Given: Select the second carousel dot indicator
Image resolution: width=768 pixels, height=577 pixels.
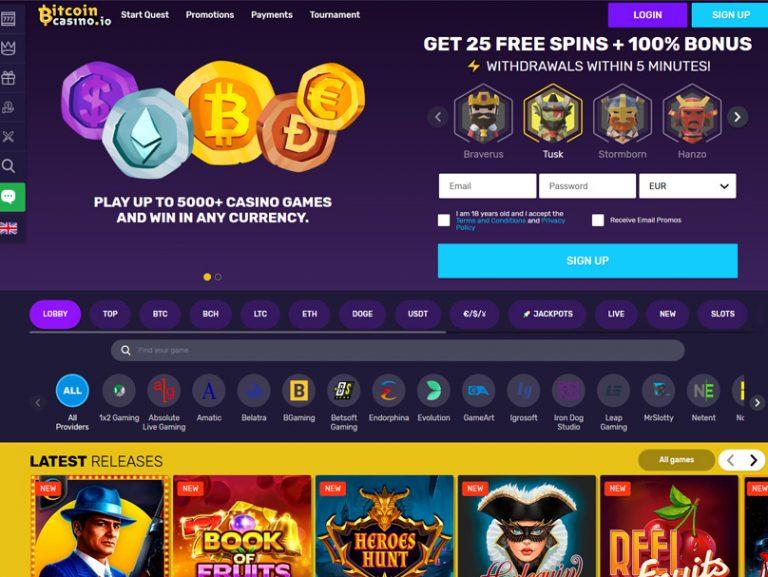Looking at the screenshot, I should 218,277.
